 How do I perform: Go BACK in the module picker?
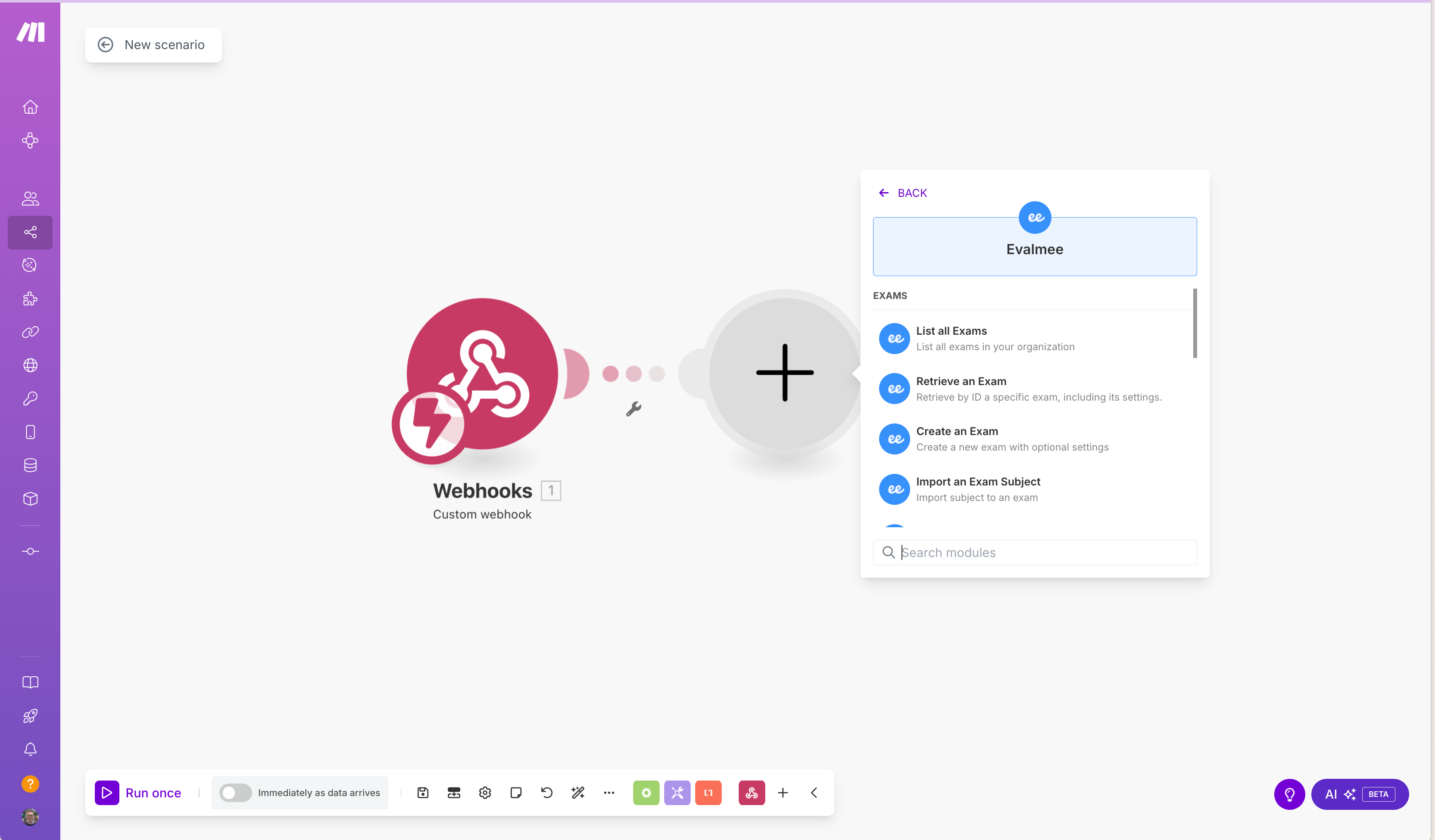pos(902,193)
